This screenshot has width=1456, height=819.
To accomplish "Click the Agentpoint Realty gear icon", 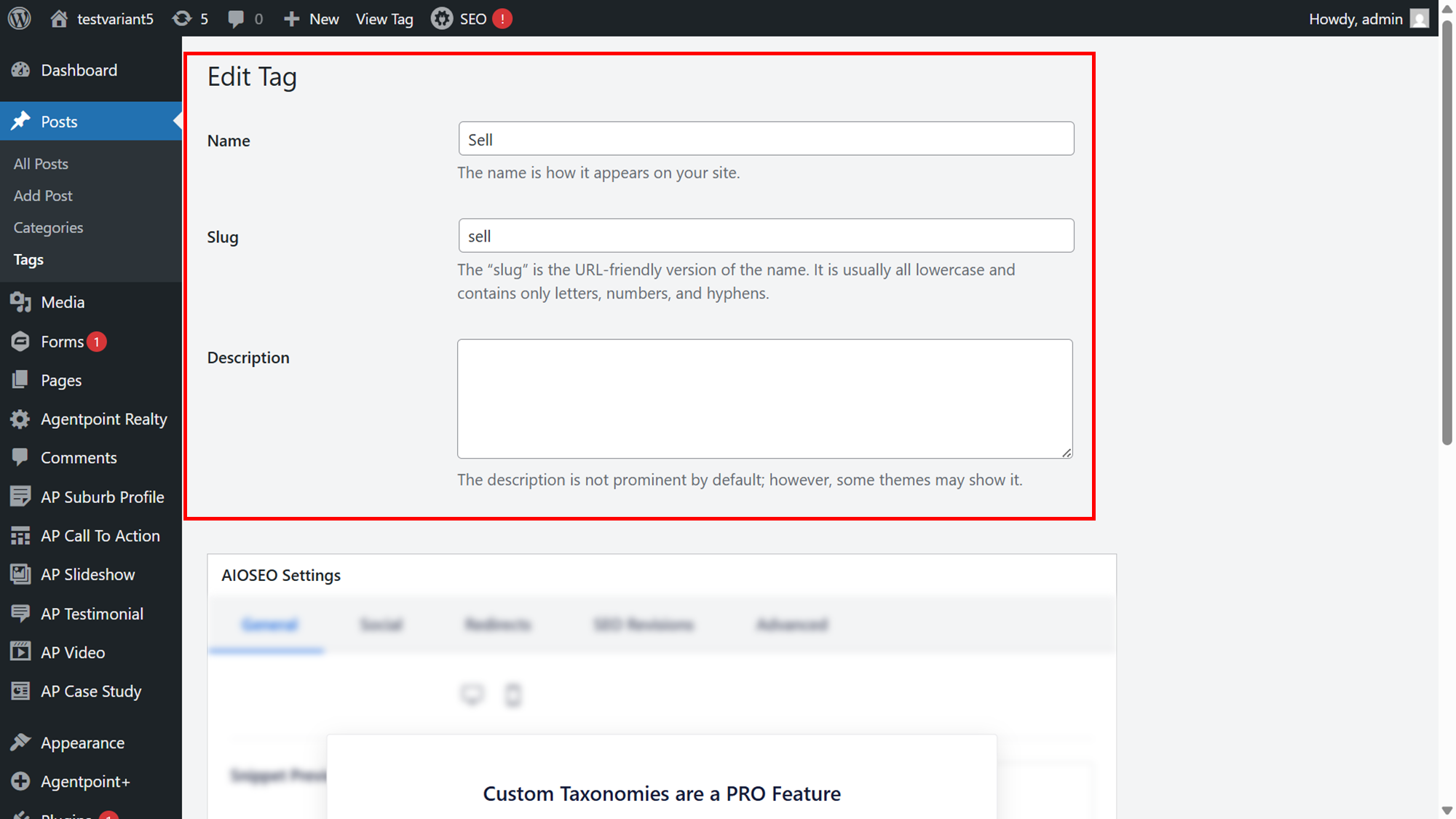I will pos(20,419).
